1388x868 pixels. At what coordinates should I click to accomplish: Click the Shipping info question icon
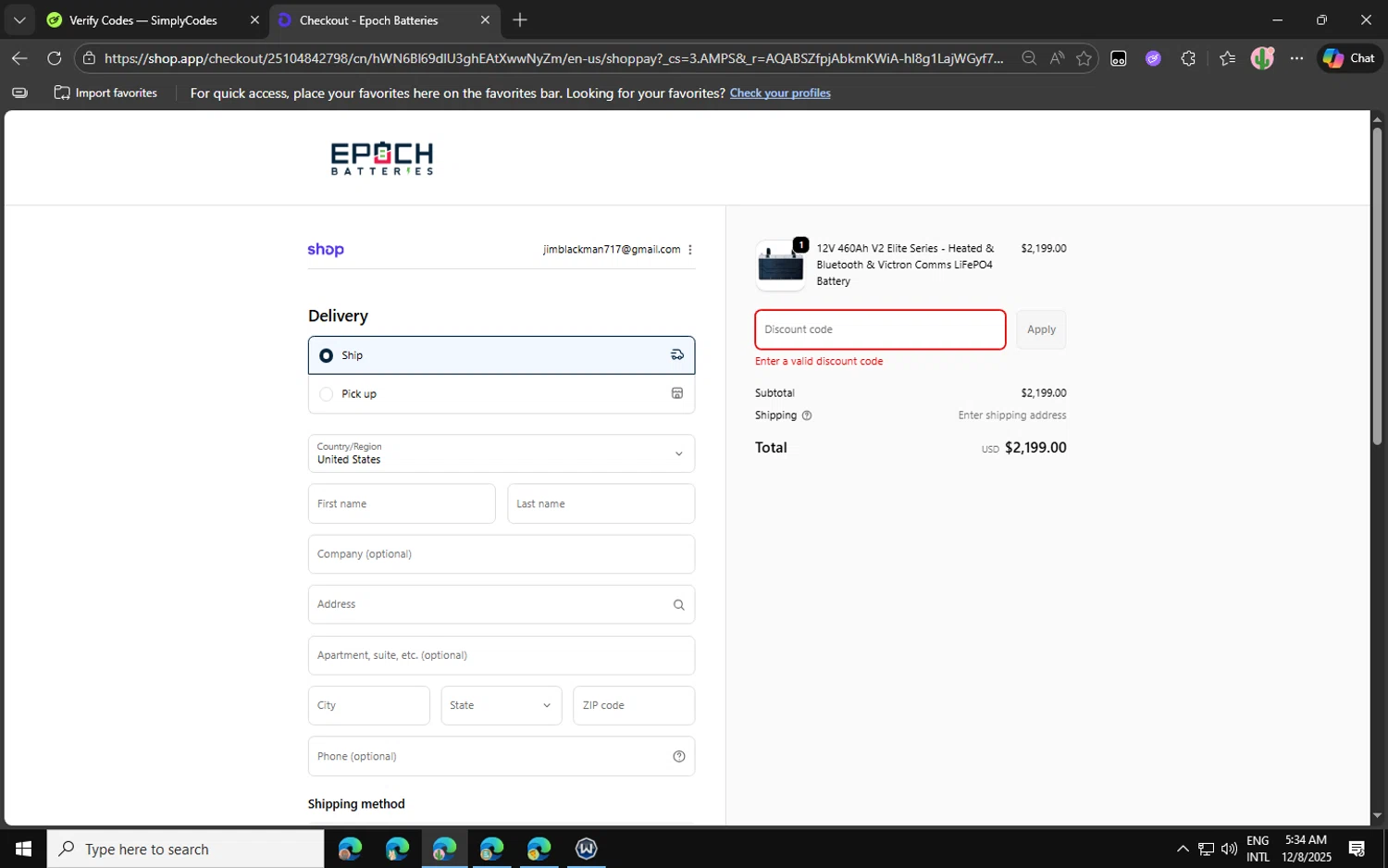coord(807,415)
